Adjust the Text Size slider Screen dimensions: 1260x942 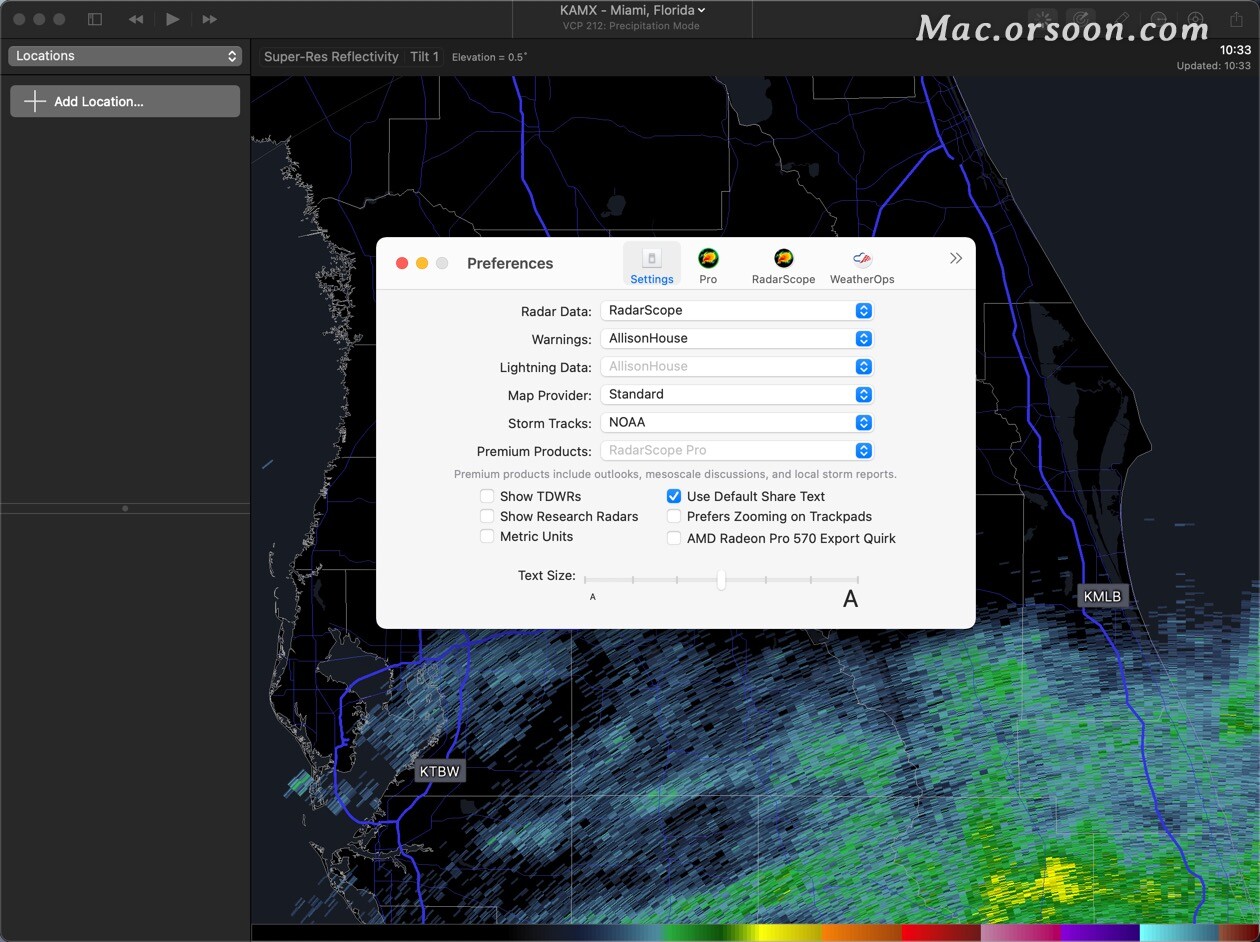pyautogui.click(x=722, y=580)
